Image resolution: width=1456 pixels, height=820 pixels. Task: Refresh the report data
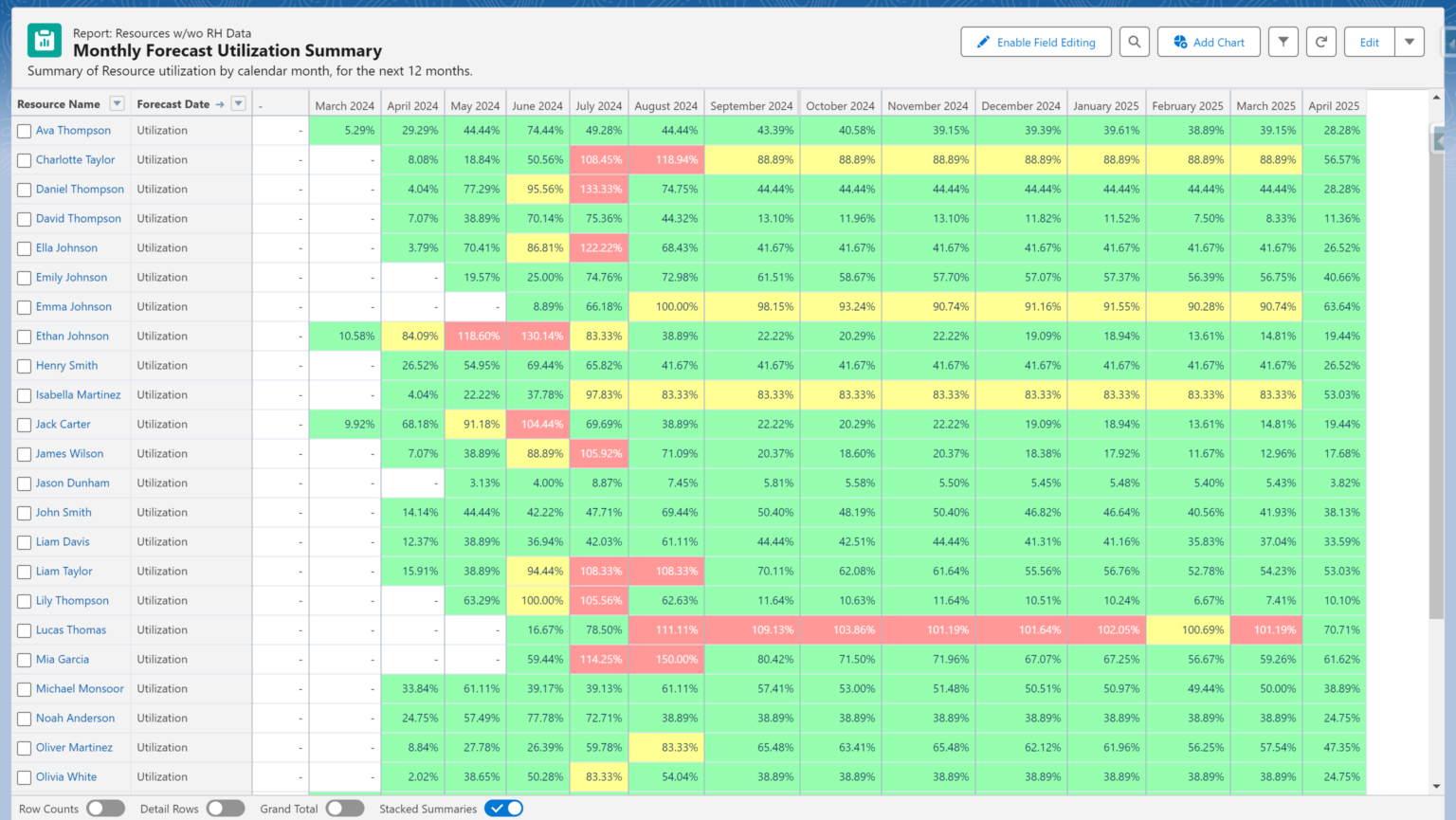point(1321,42)
